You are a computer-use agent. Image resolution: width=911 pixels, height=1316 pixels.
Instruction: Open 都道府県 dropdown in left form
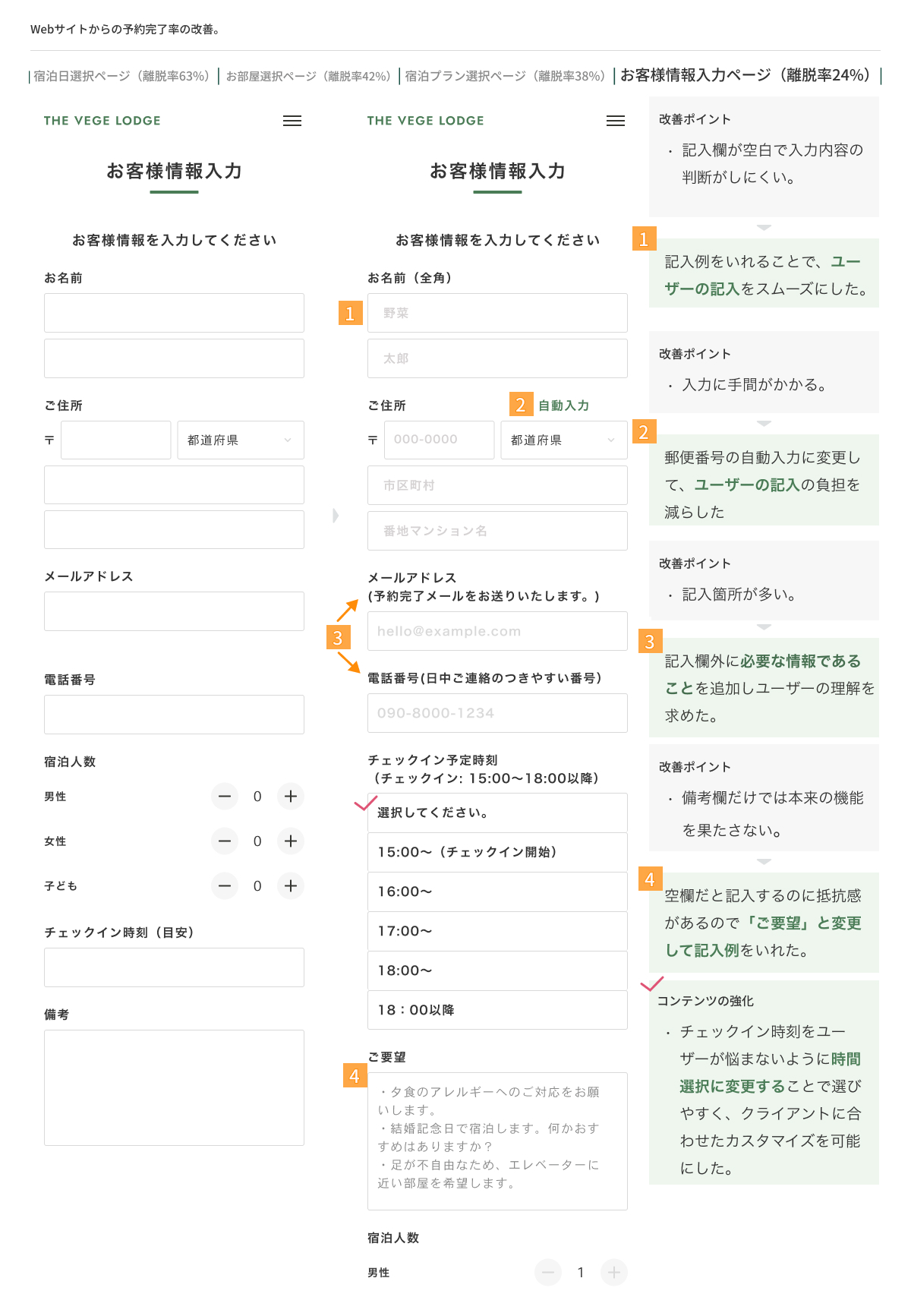[x=241, y=440]
